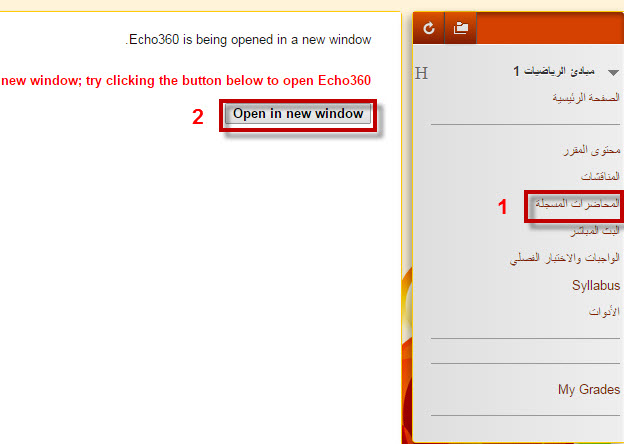Image resolution: width=624 pixels, height=444 pixels.
Task: Click the red Echo360 warning text
Action: (186, 80)
